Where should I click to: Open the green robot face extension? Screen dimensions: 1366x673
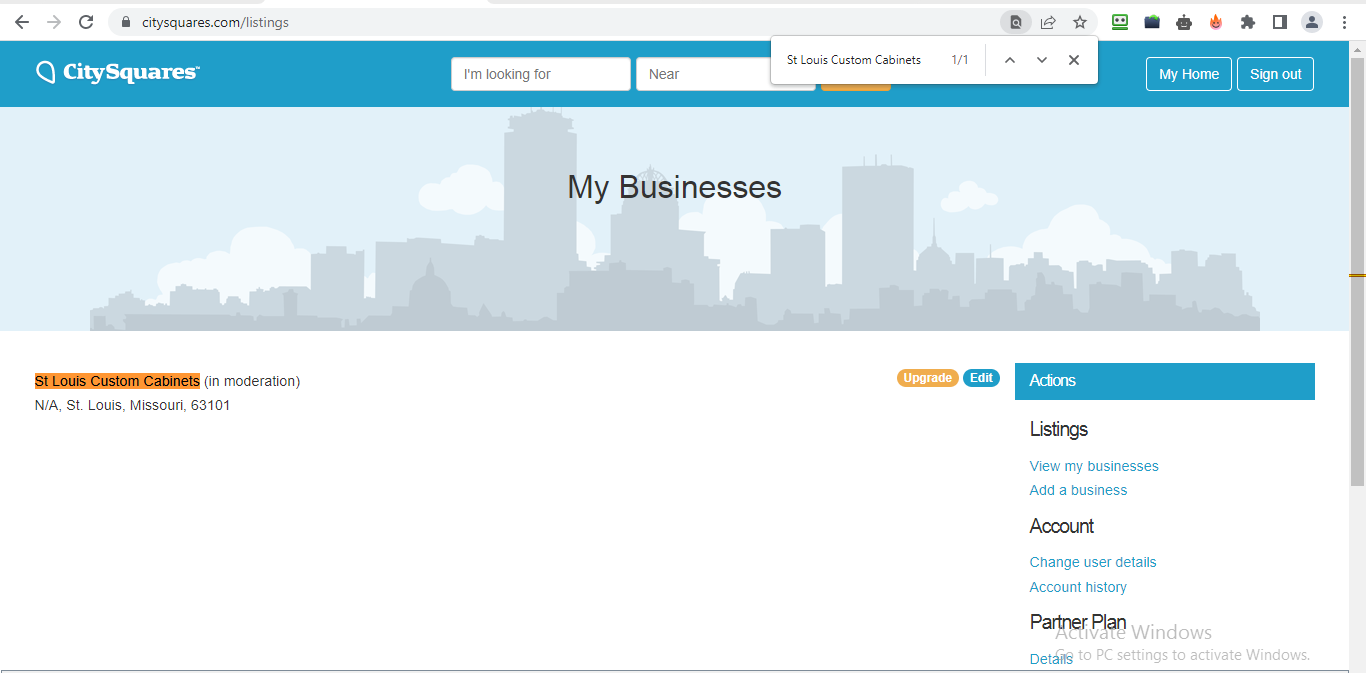(1120, 22)
